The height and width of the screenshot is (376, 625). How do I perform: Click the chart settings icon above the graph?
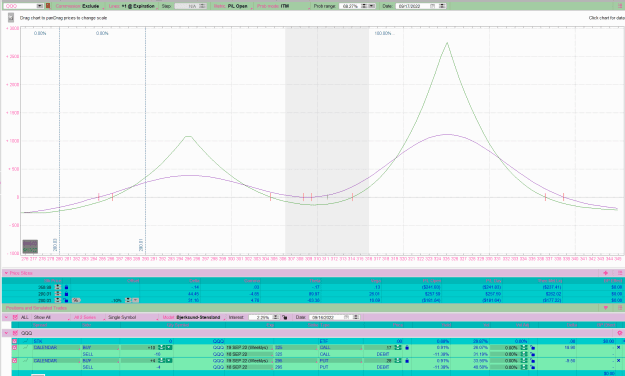click(11, 18)
